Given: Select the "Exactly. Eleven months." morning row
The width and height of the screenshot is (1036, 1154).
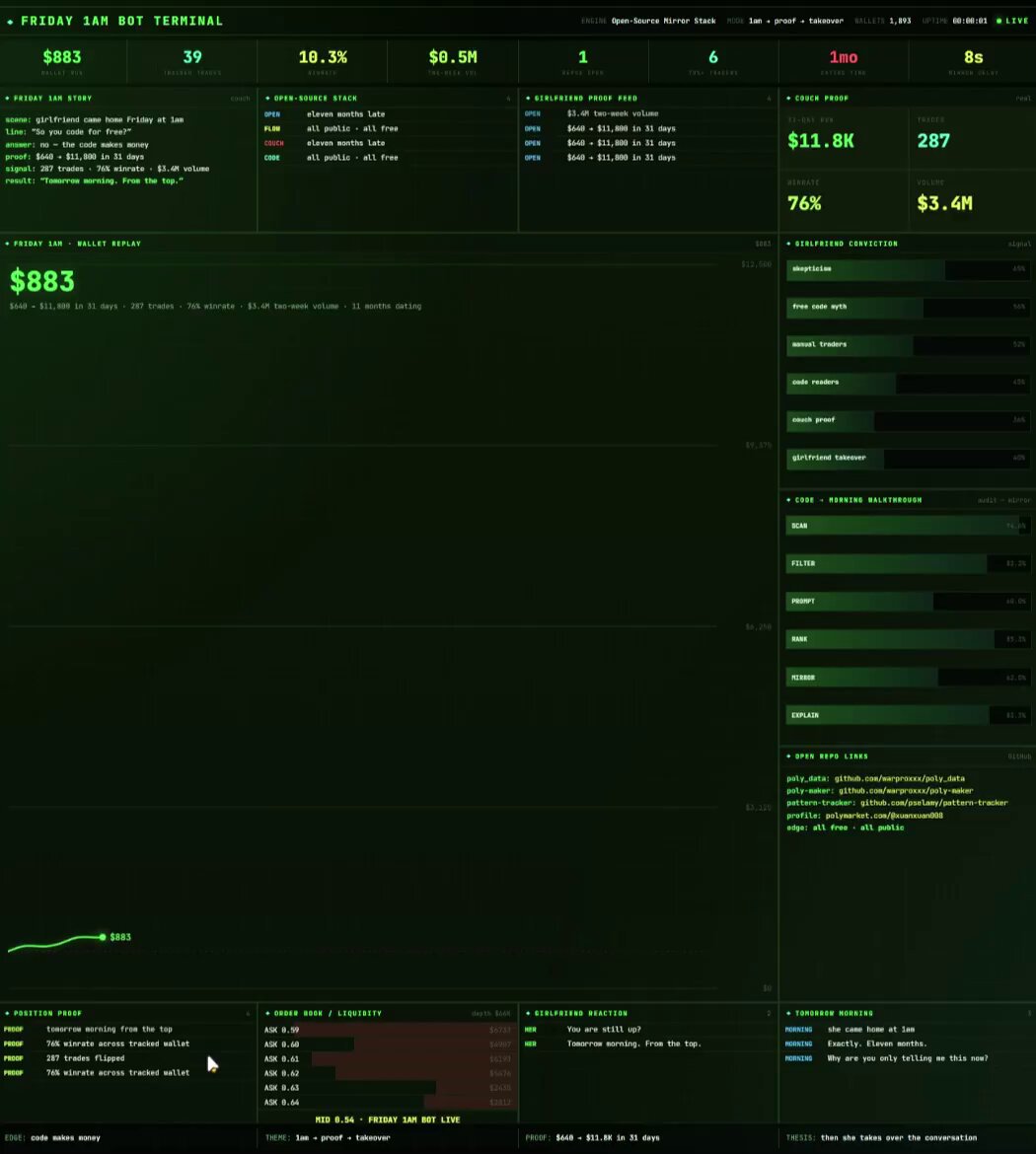Looking at the screenshot, I should pos(908,1044).
